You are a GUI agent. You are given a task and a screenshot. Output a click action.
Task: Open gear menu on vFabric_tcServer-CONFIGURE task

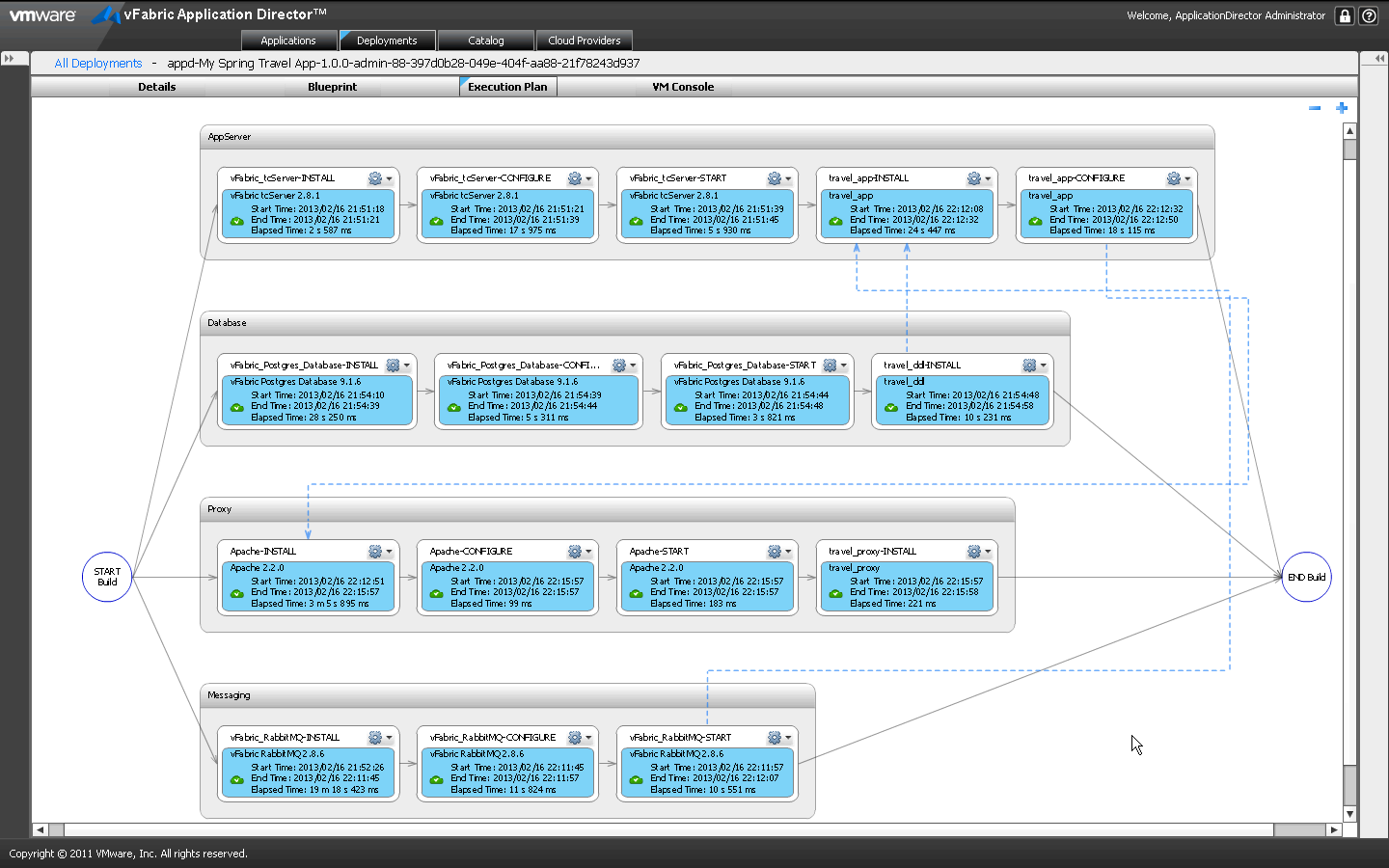(575, 178)
